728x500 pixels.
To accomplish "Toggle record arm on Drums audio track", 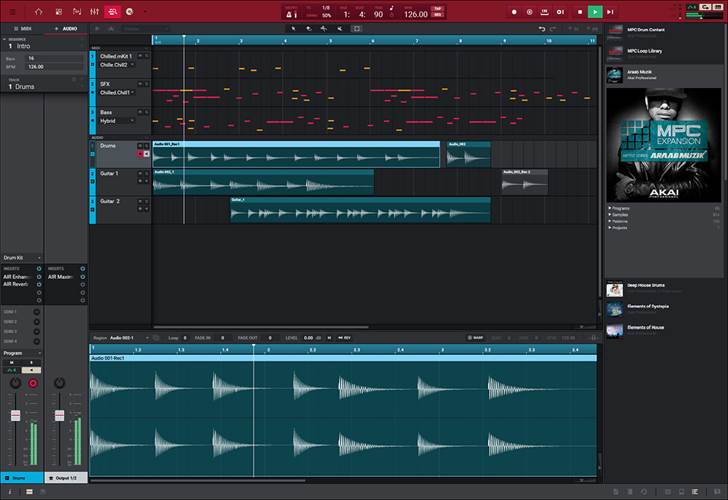I will tap(140, 154).
